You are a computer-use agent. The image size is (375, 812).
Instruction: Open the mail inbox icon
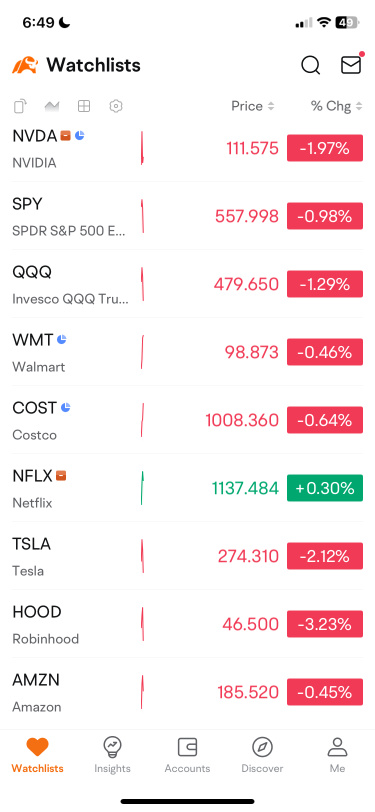click(351, 64)
